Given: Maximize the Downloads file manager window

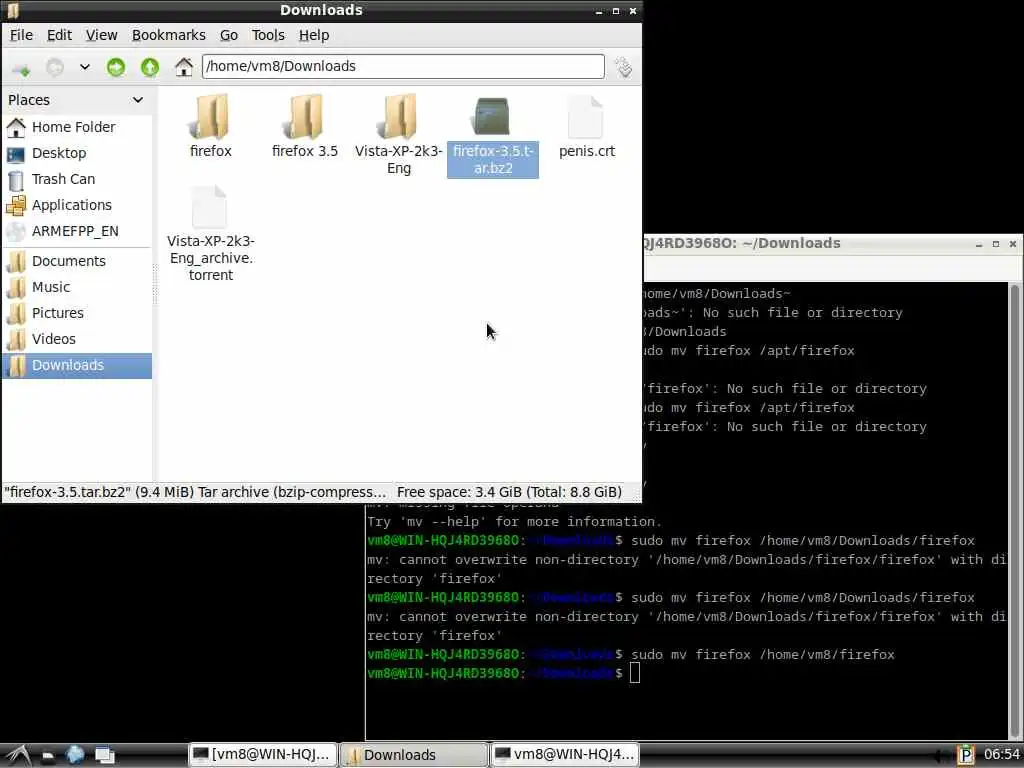Looking at the screenshot, I should (615, 11).
